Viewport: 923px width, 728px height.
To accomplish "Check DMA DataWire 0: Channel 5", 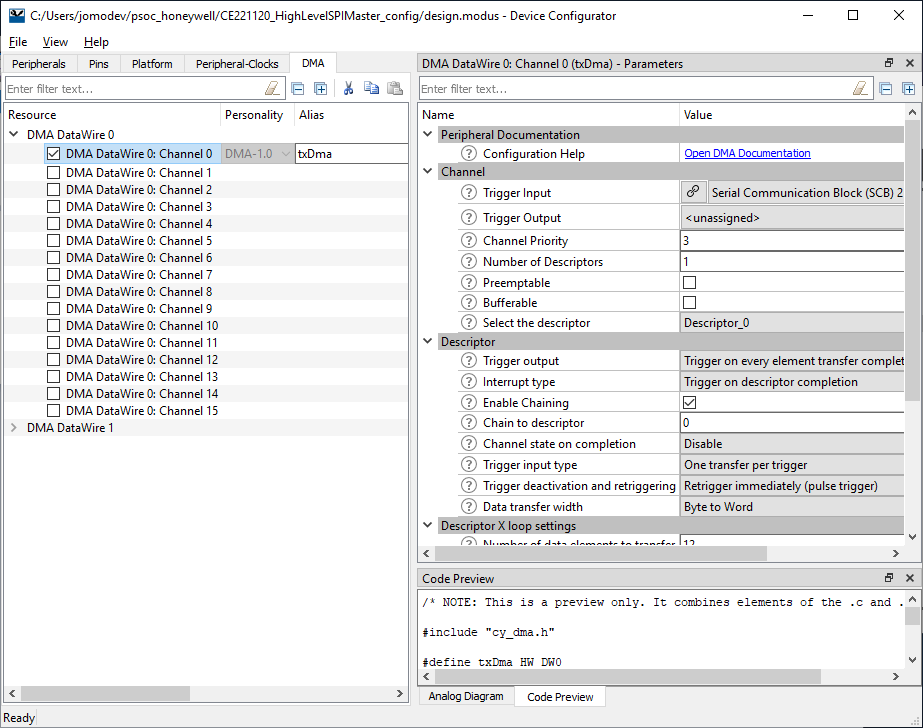I will [53, 241].
